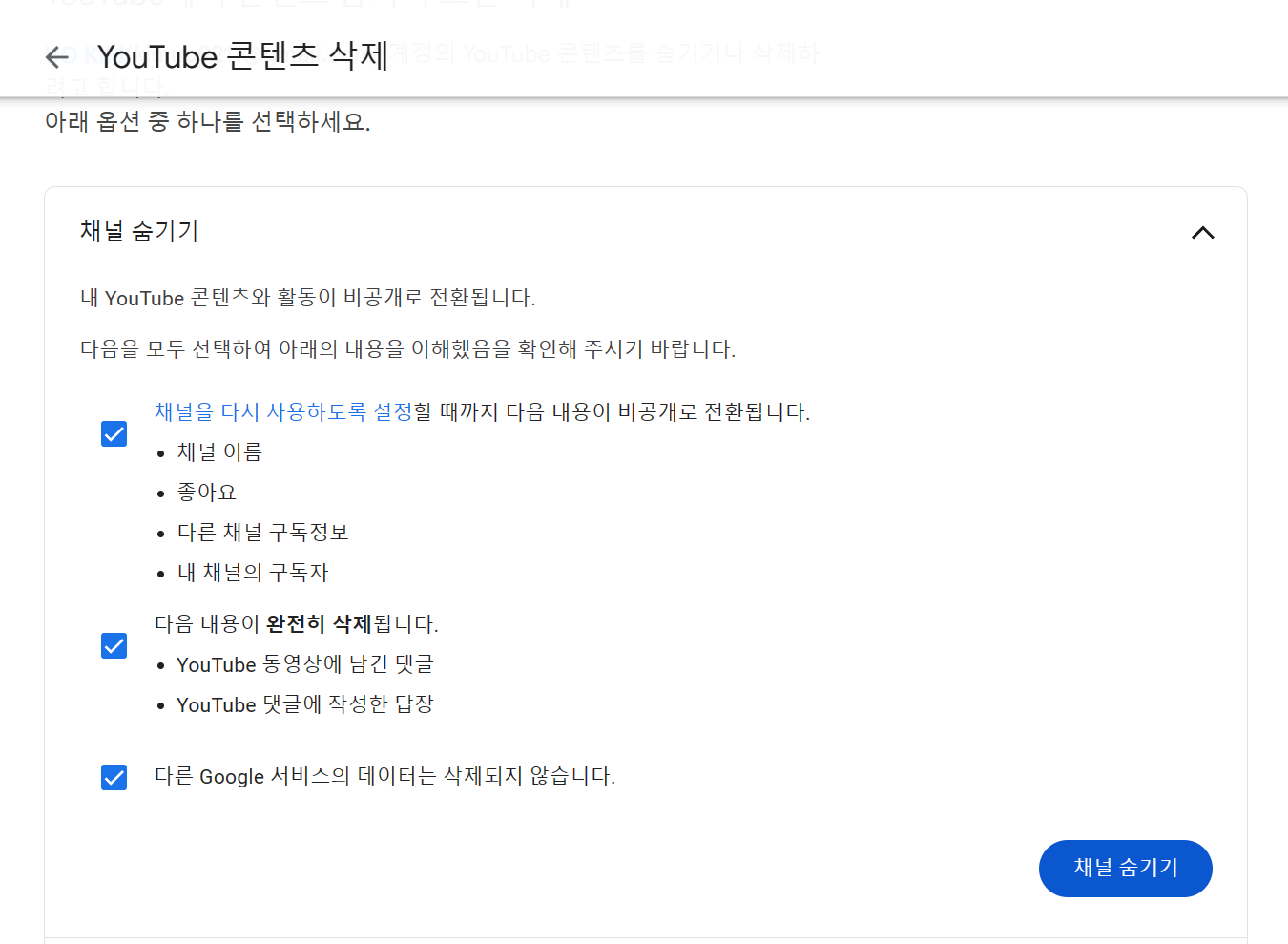This screenshot has width=1288, height=944.
Task: Click the YouTube 동영상에 남긴 댓글 item
Action: pos(305,664)
